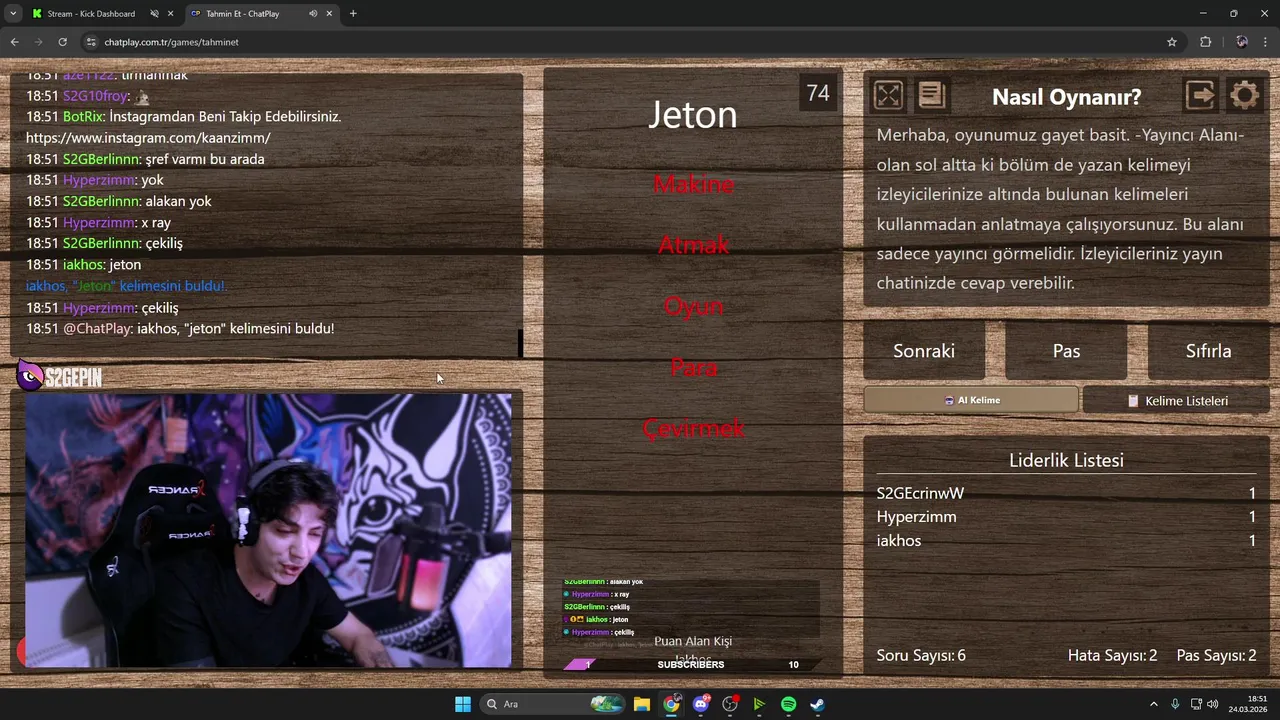Mute the ChatPlay tab speaker icon
Image resolution: width=1280 pixels, height=720 pixels.
pos(313,14)
